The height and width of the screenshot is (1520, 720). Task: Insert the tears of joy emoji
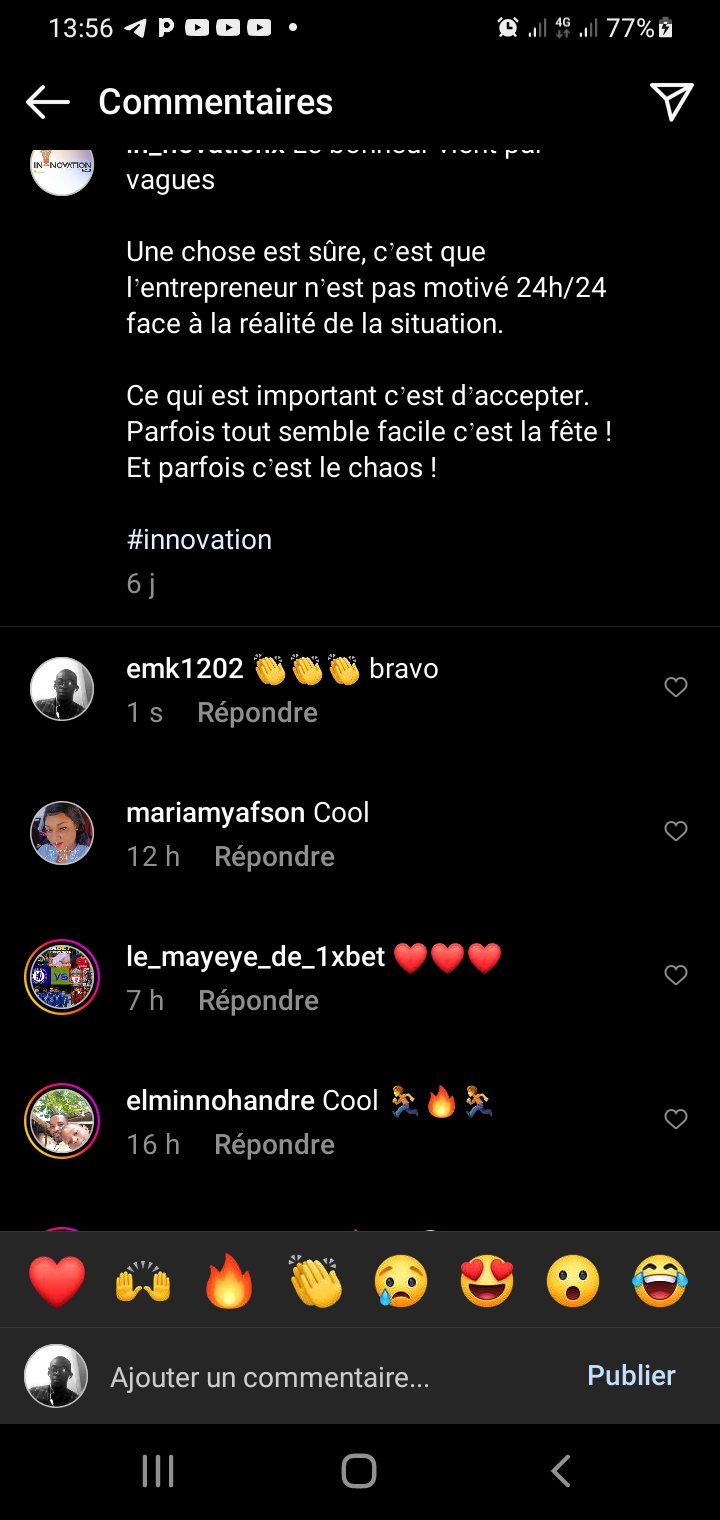(x=660, y=1281)
